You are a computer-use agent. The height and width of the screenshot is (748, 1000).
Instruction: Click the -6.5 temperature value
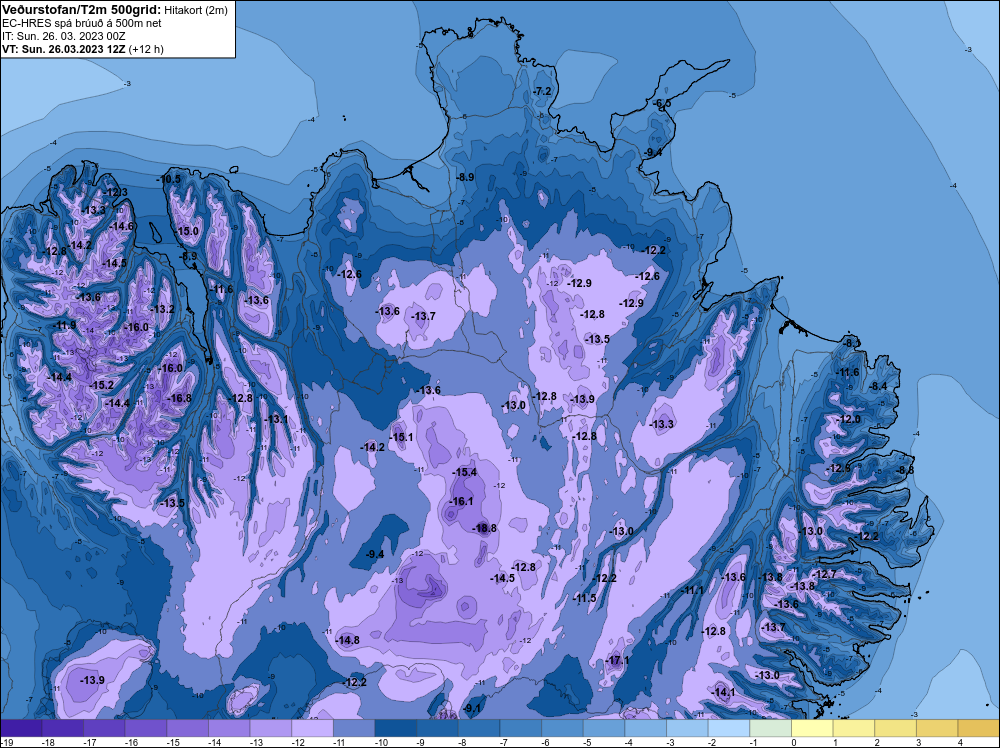(661, 103)
